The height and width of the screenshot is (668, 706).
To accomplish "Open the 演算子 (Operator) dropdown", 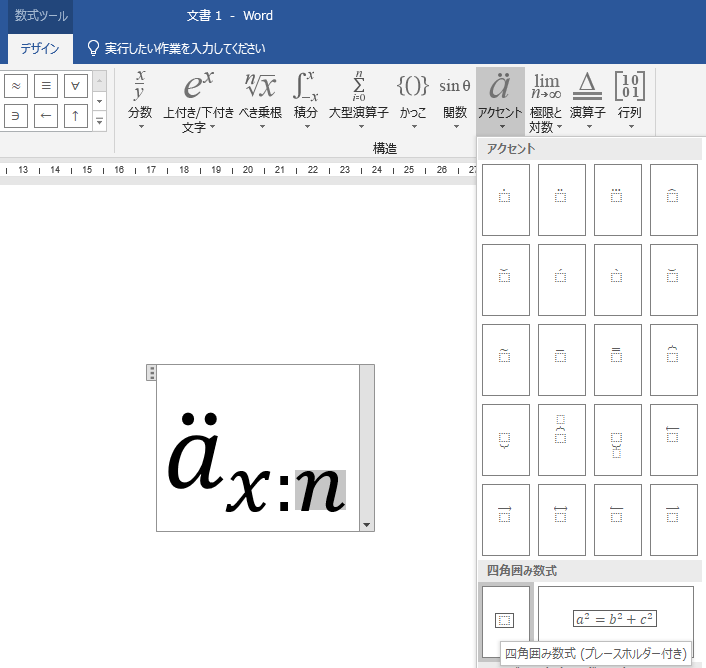I will [x=588, y=100].
